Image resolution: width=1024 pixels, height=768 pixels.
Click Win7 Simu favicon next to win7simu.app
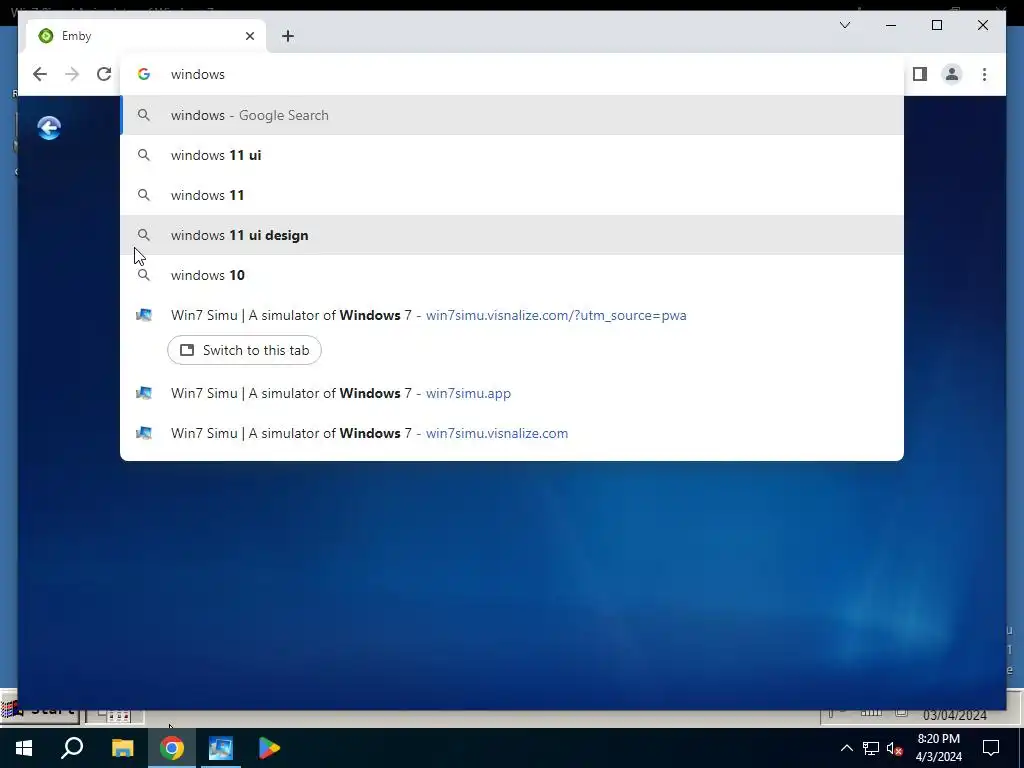pyautogui.click(x=144, y=393)
